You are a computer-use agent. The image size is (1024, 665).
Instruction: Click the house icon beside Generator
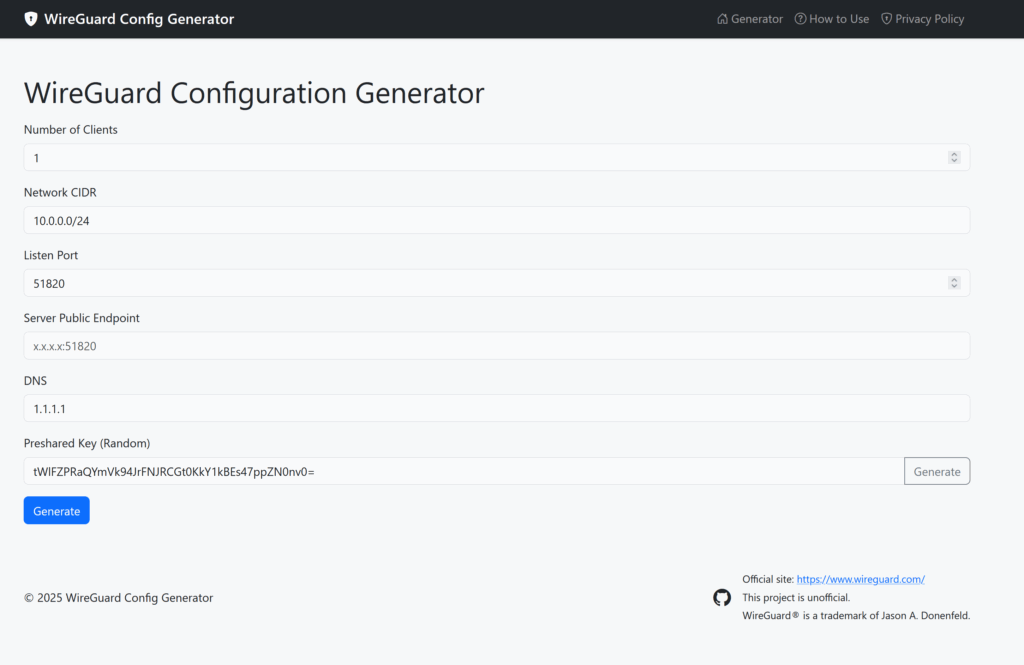click(x=722, y=19)
